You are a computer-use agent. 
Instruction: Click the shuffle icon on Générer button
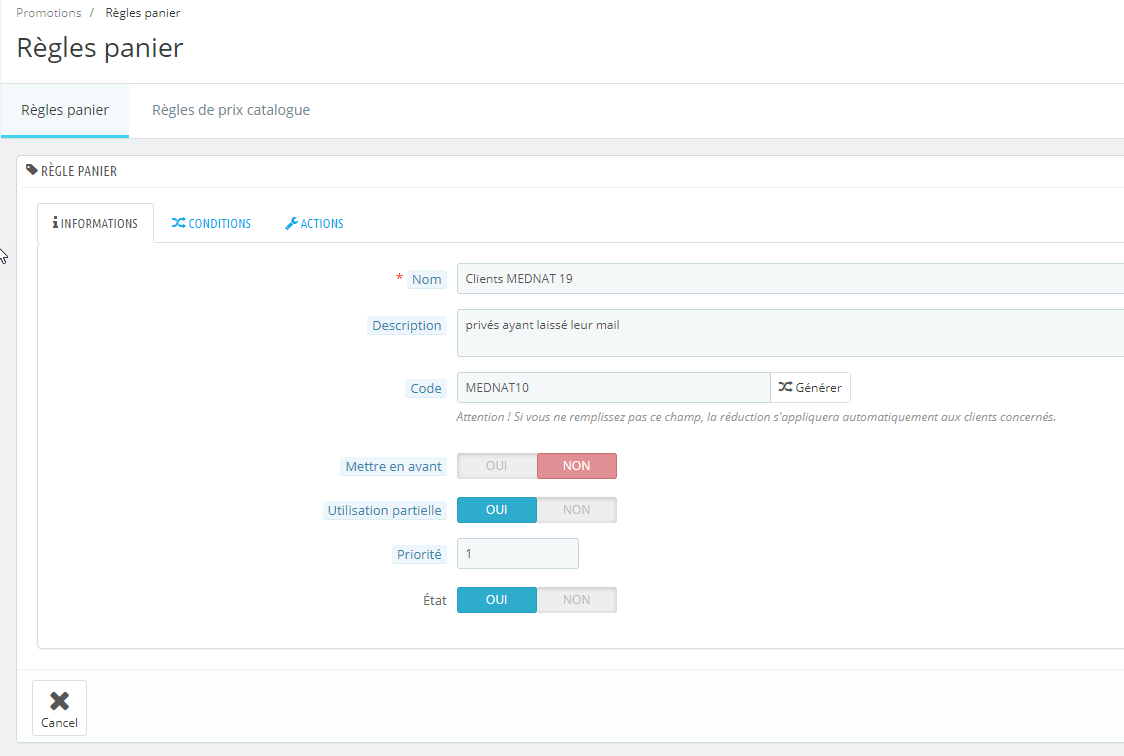pyautogui.click(x=786, y=387)
